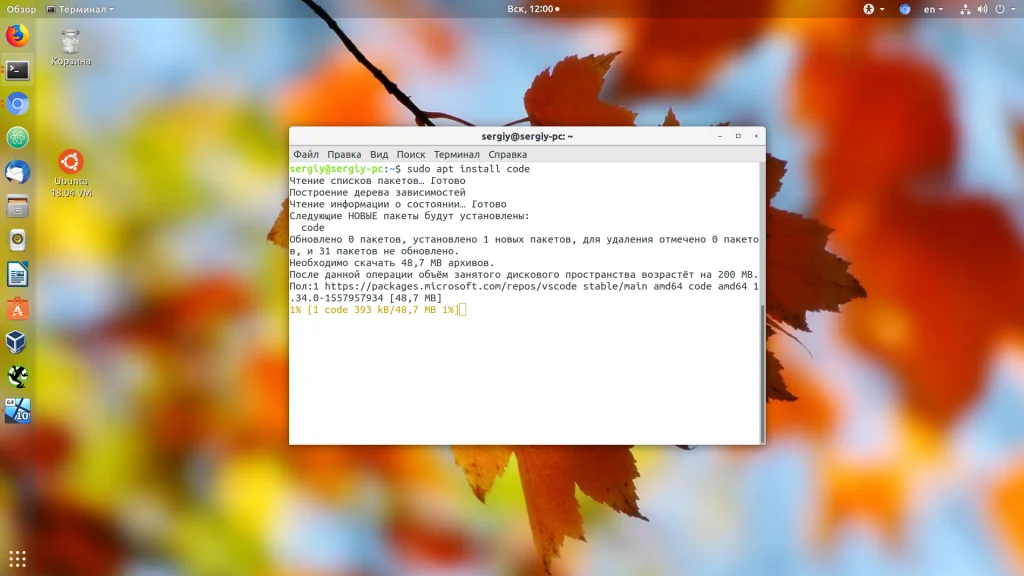Open the Корзина trash desktop icon
Screen dimensions: 1024x576
[x=70, y=45]
